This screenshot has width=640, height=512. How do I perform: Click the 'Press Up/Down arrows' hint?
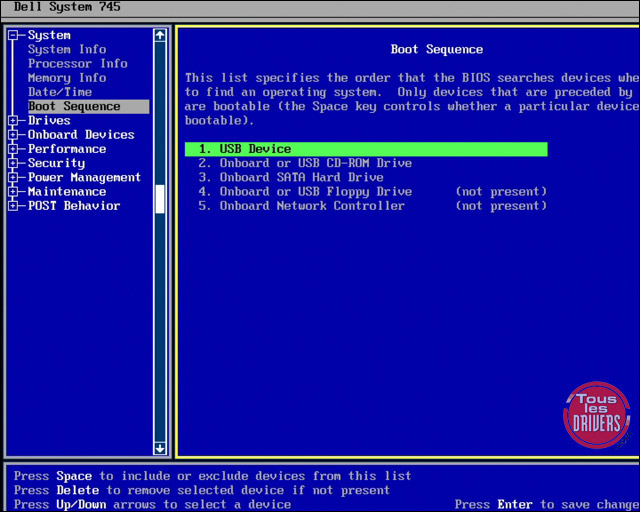153,505
